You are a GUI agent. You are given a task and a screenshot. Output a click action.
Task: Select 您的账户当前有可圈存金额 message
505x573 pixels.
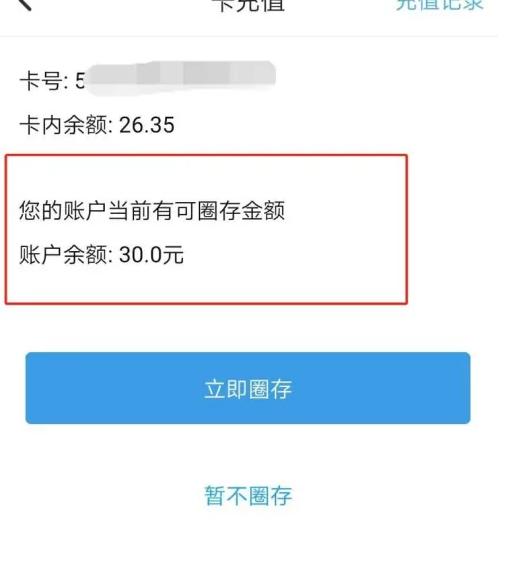(x=152, y=210)
